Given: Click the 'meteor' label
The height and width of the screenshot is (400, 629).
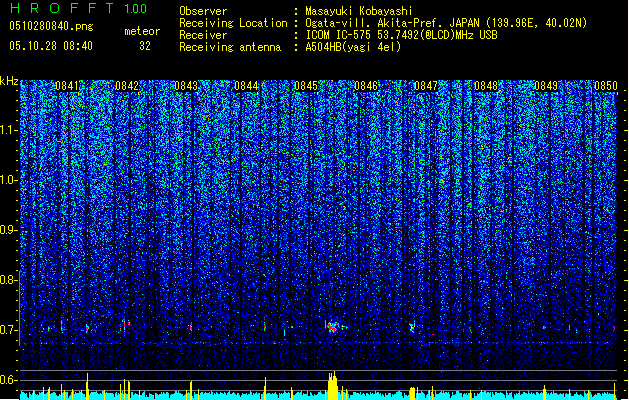Looking at the screenshot, I should 142,31.
